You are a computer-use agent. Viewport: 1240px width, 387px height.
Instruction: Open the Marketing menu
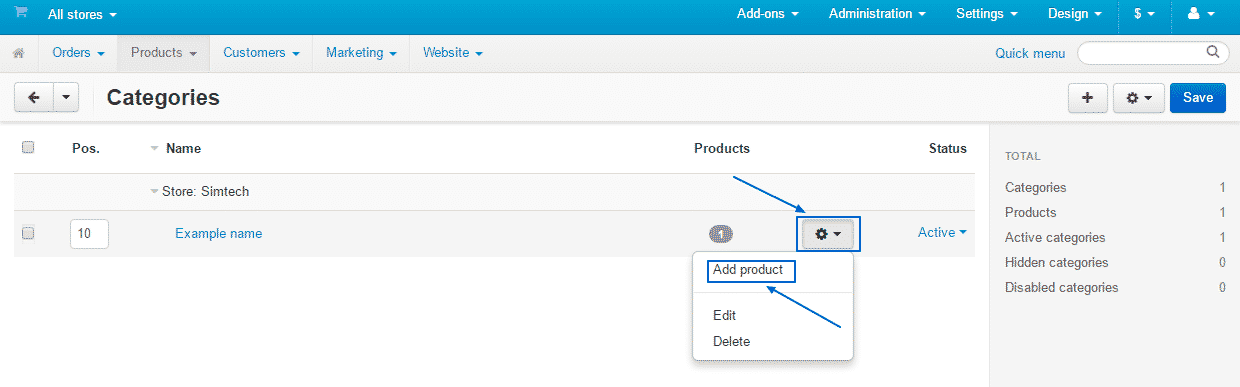tap(361, 53)
